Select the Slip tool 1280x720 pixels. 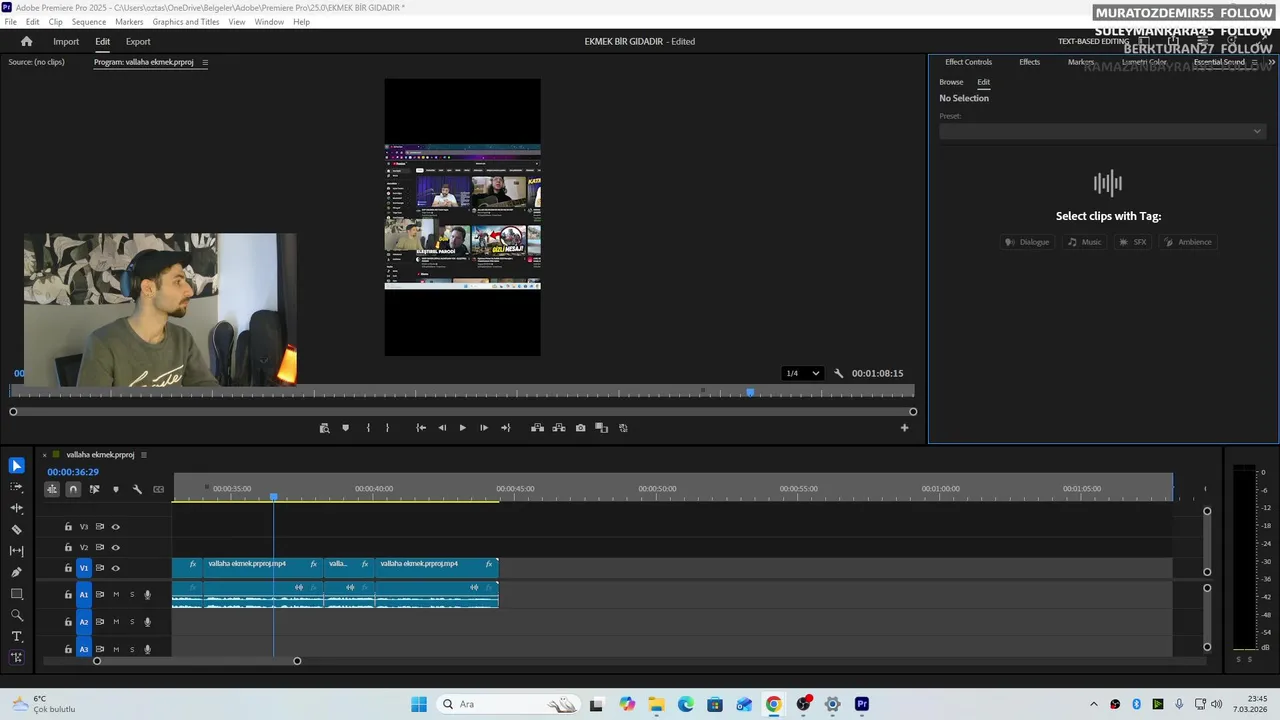(x=16, y=551)
